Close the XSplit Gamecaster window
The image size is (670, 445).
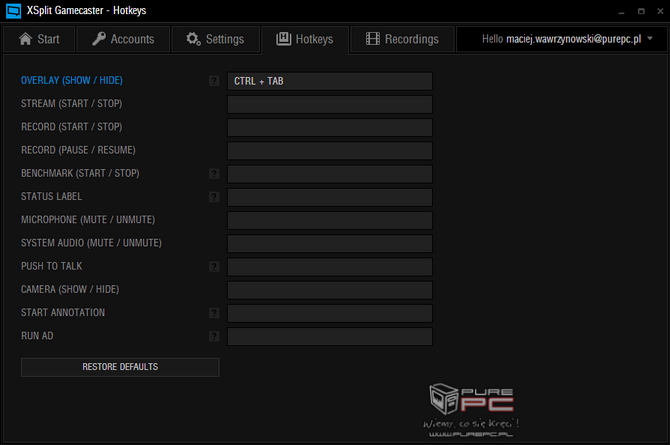click(x=660, y=11)
